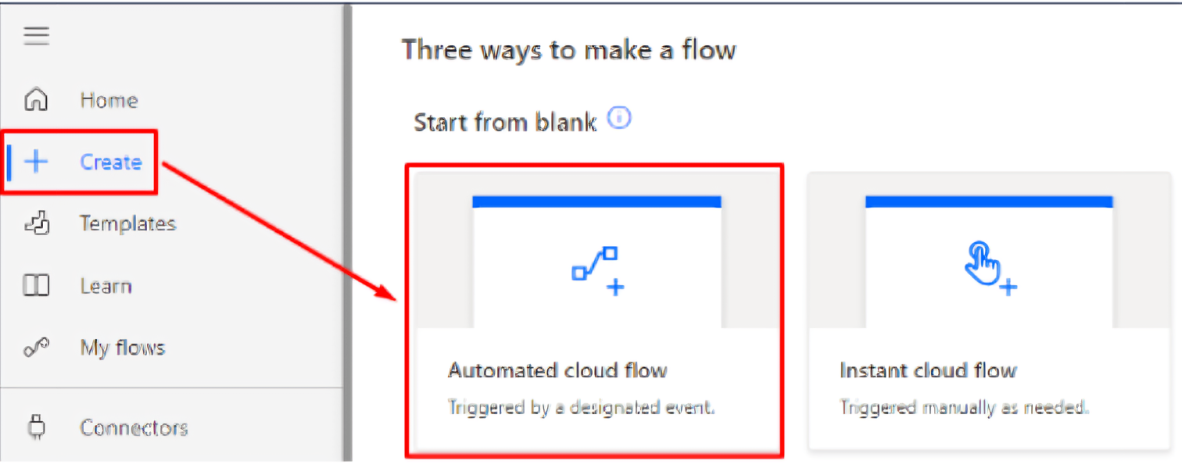Screen dimensions: 1182x475
Task: Open Connectors in sidebar
Action: tap(134, 428)
